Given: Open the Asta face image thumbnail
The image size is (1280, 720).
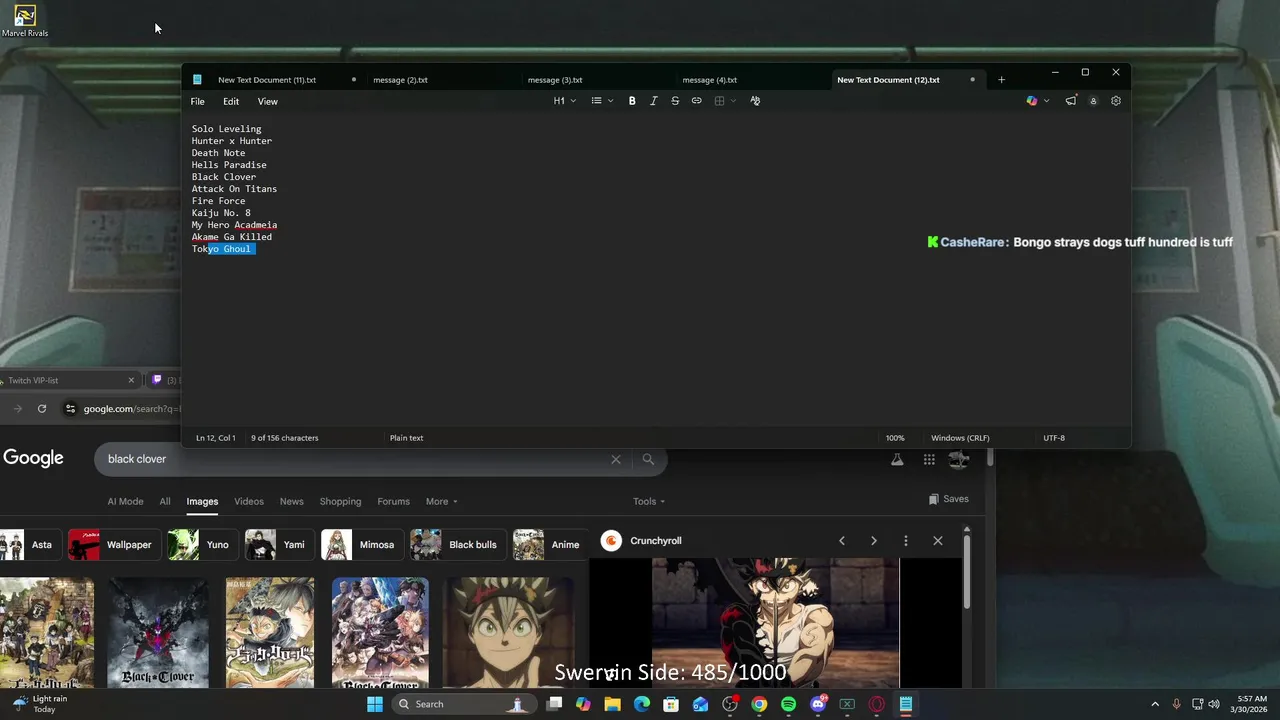Looking at the screenshot, I should click(511, 632).
